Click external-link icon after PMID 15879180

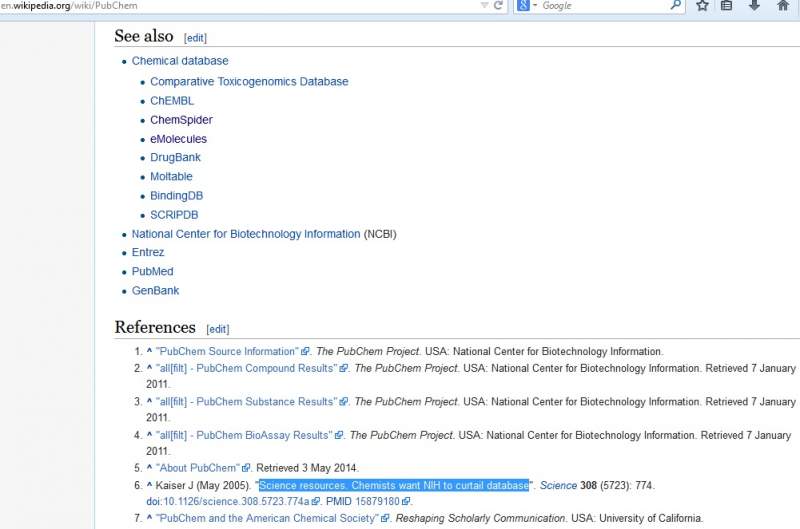pos(406,502)
